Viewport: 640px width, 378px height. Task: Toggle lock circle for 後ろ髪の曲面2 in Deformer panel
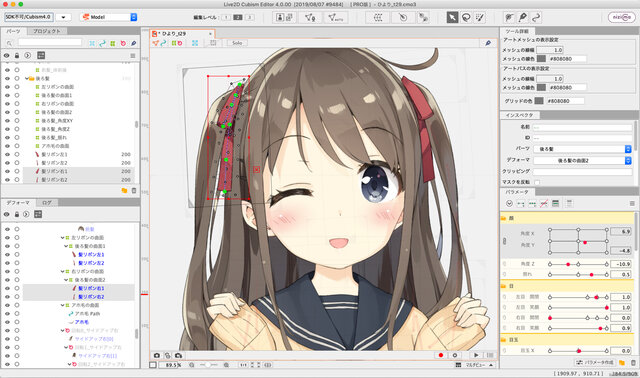coord(17,280)
